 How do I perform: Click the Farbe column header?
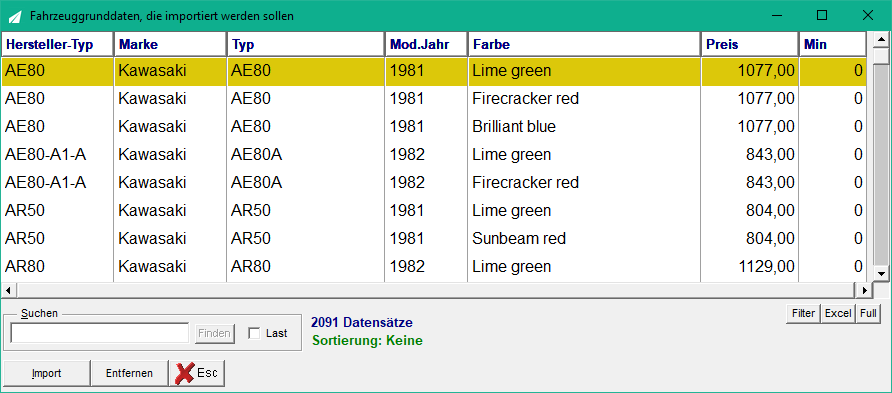(x=584, y=44)
